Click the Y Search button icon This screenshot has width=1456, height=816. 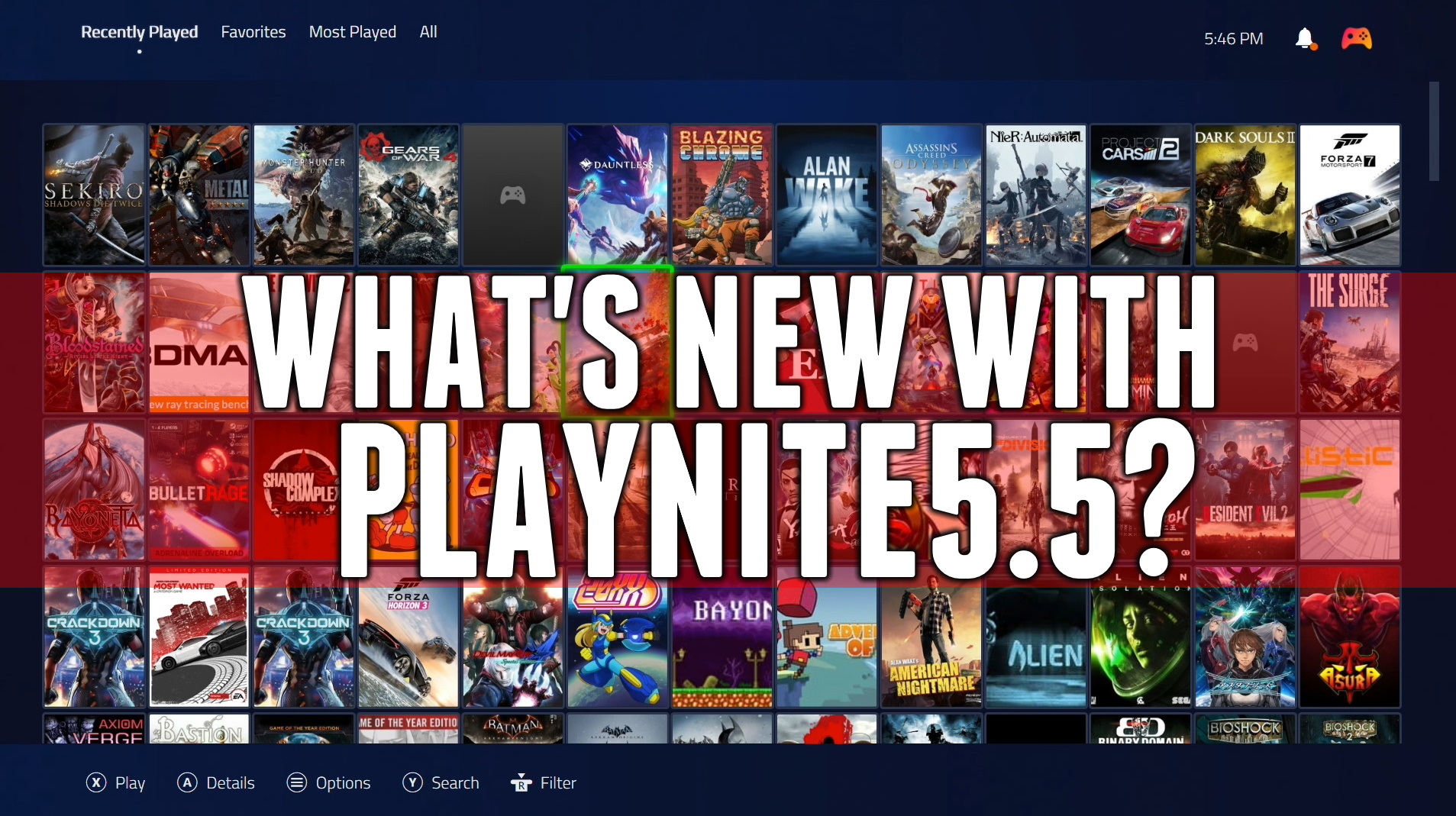pos(412,782)
